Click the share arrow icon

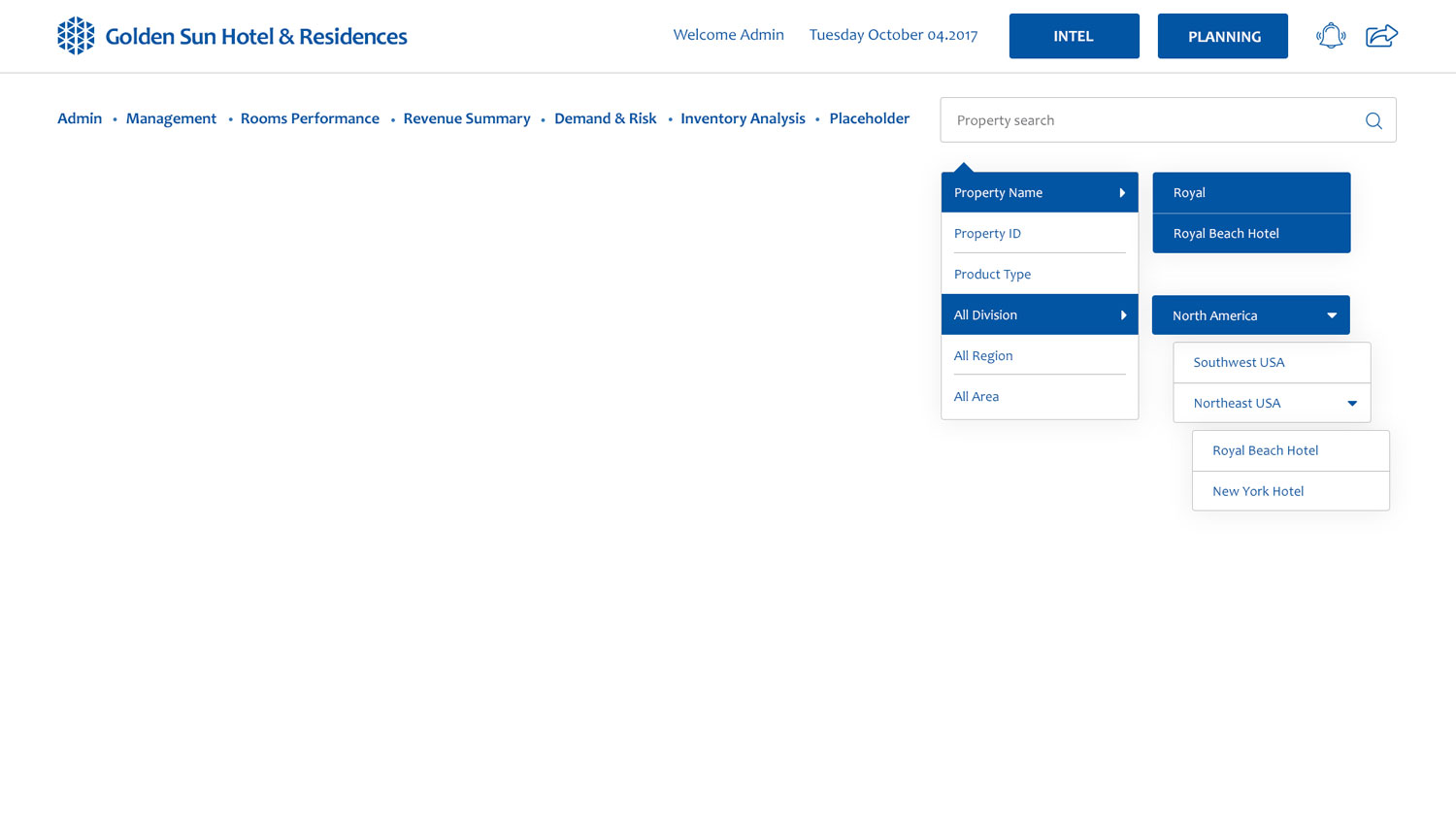1381,36
